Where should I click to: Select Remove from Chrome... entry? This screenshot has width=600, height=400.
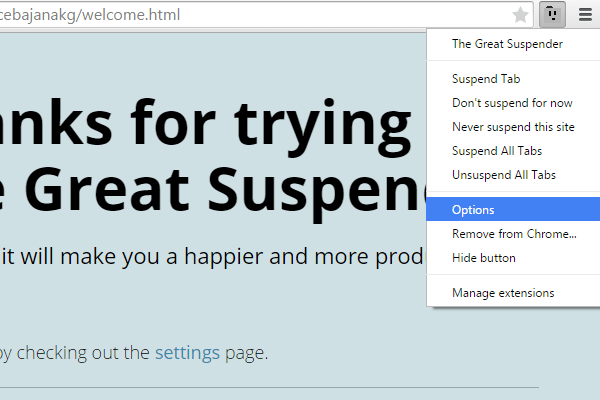[x=513, y=233]
